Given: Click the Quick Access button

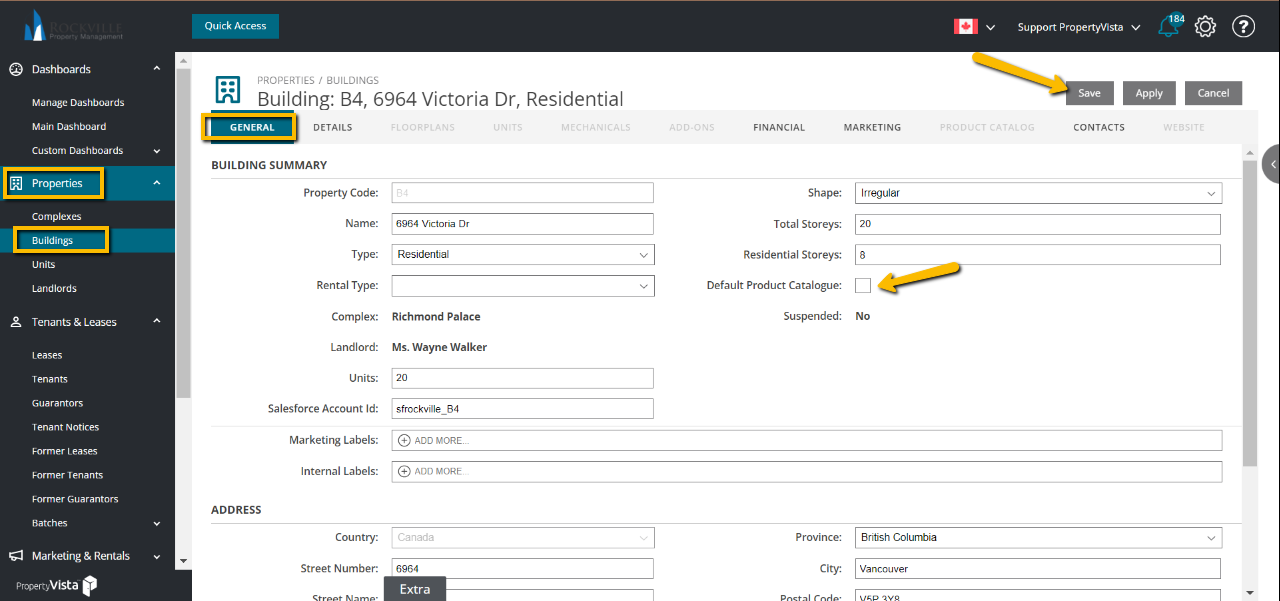Looking at the screenshot, I should tap(235, 26).
